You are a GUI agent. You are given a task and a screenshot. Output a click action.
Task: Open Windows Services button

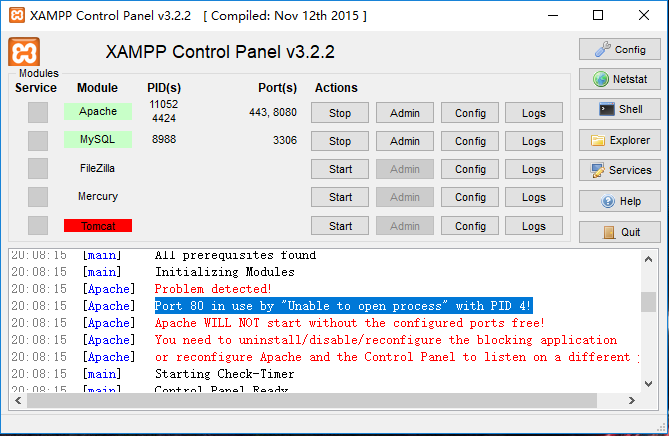[x=620, y=170]
